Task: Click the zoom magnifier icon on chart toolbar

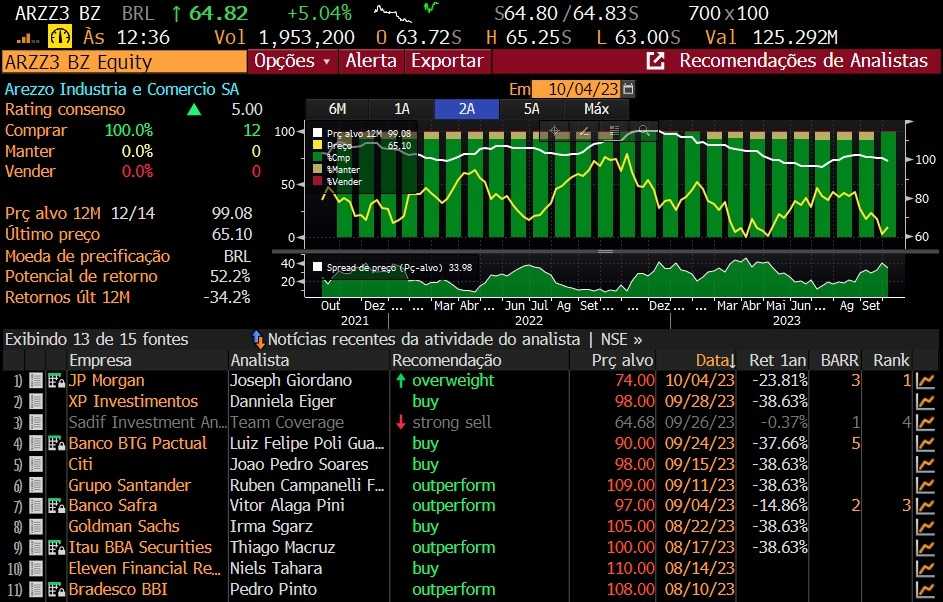Action: tap(642, 131)
